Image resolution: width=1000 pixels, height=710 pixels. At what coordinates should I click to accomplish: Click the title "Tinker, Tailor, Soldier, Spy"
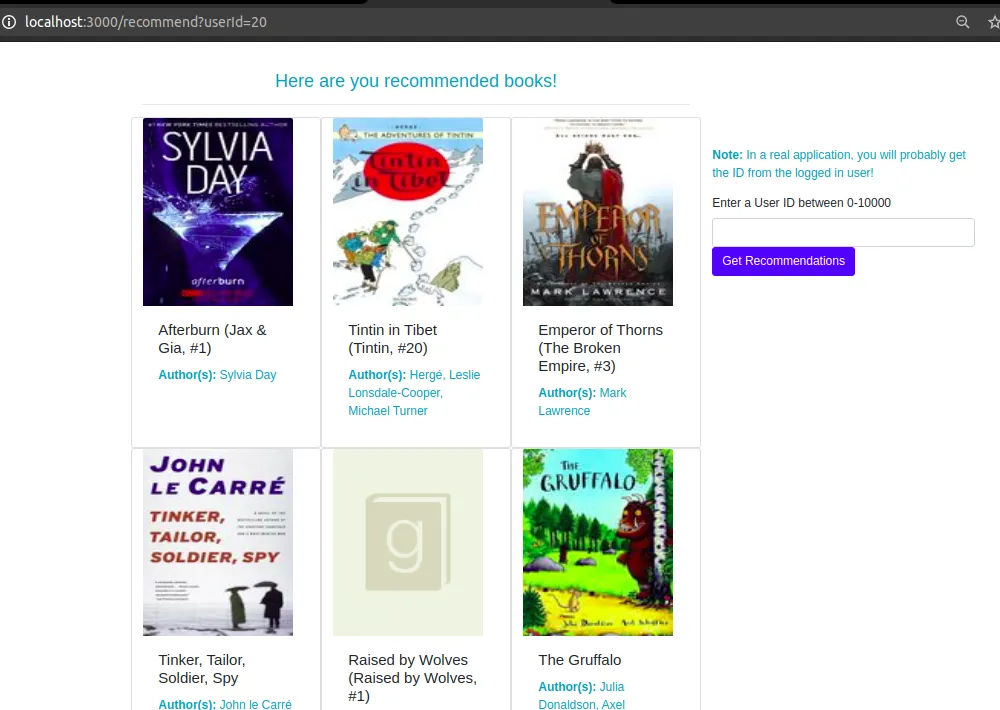pos(202,669)
